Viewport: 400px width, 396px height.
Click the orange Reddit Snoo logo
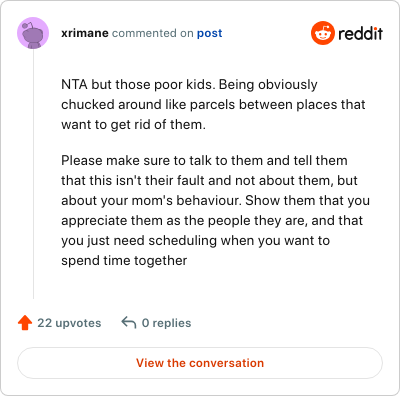coord(322,33)
